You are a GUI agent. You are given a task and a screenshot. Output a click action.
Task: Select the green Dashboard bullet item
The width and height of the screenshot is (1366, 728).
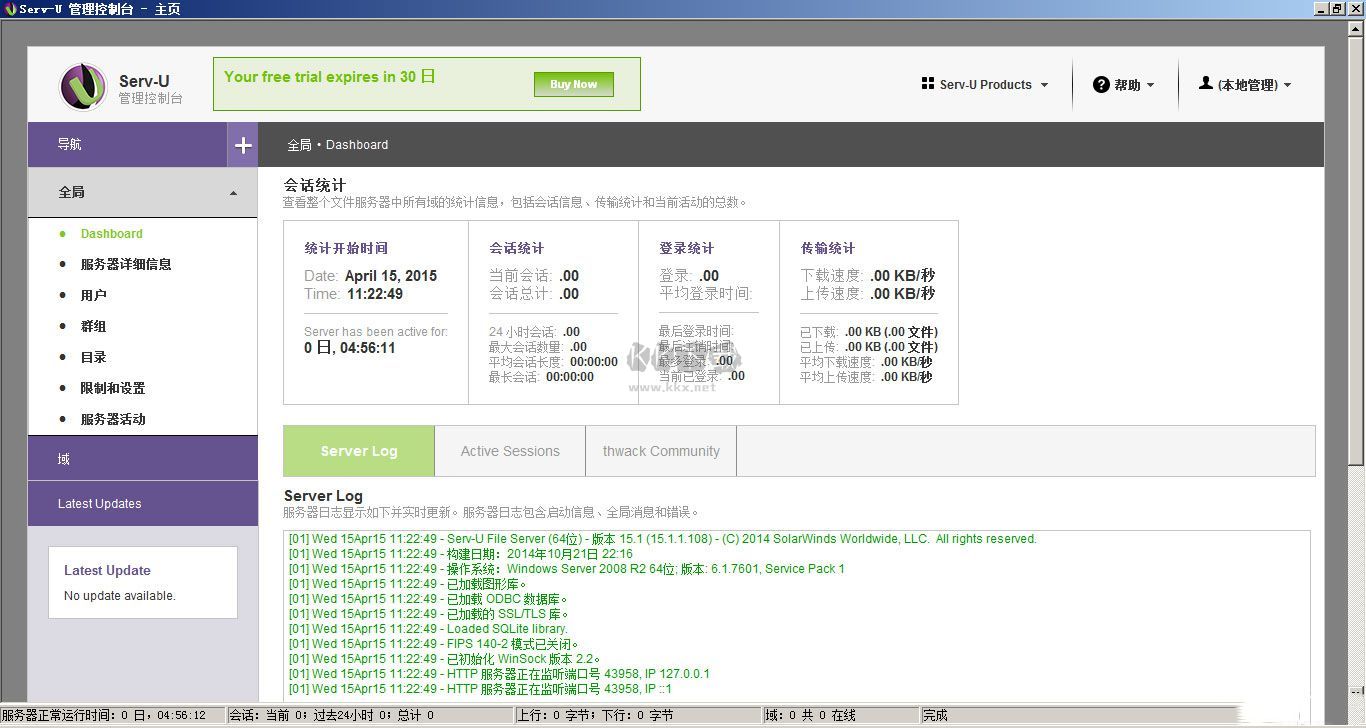[111, 233]
